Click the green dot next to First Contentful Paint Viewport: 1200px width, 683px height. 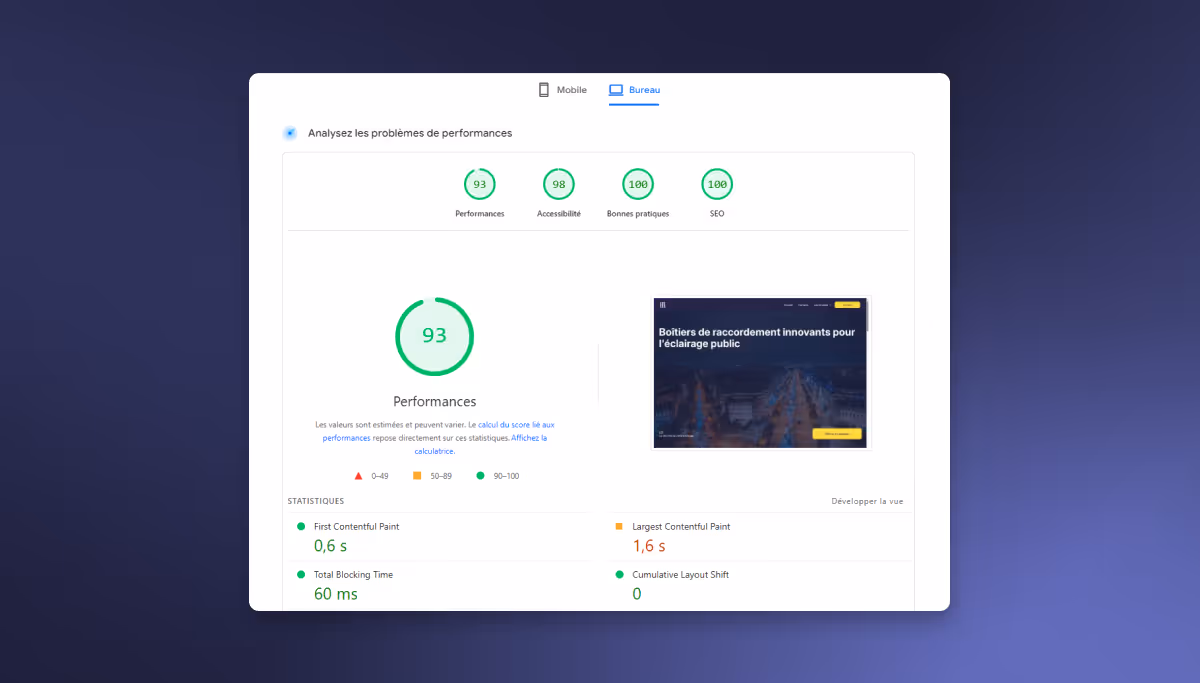[x=298, y=525]
